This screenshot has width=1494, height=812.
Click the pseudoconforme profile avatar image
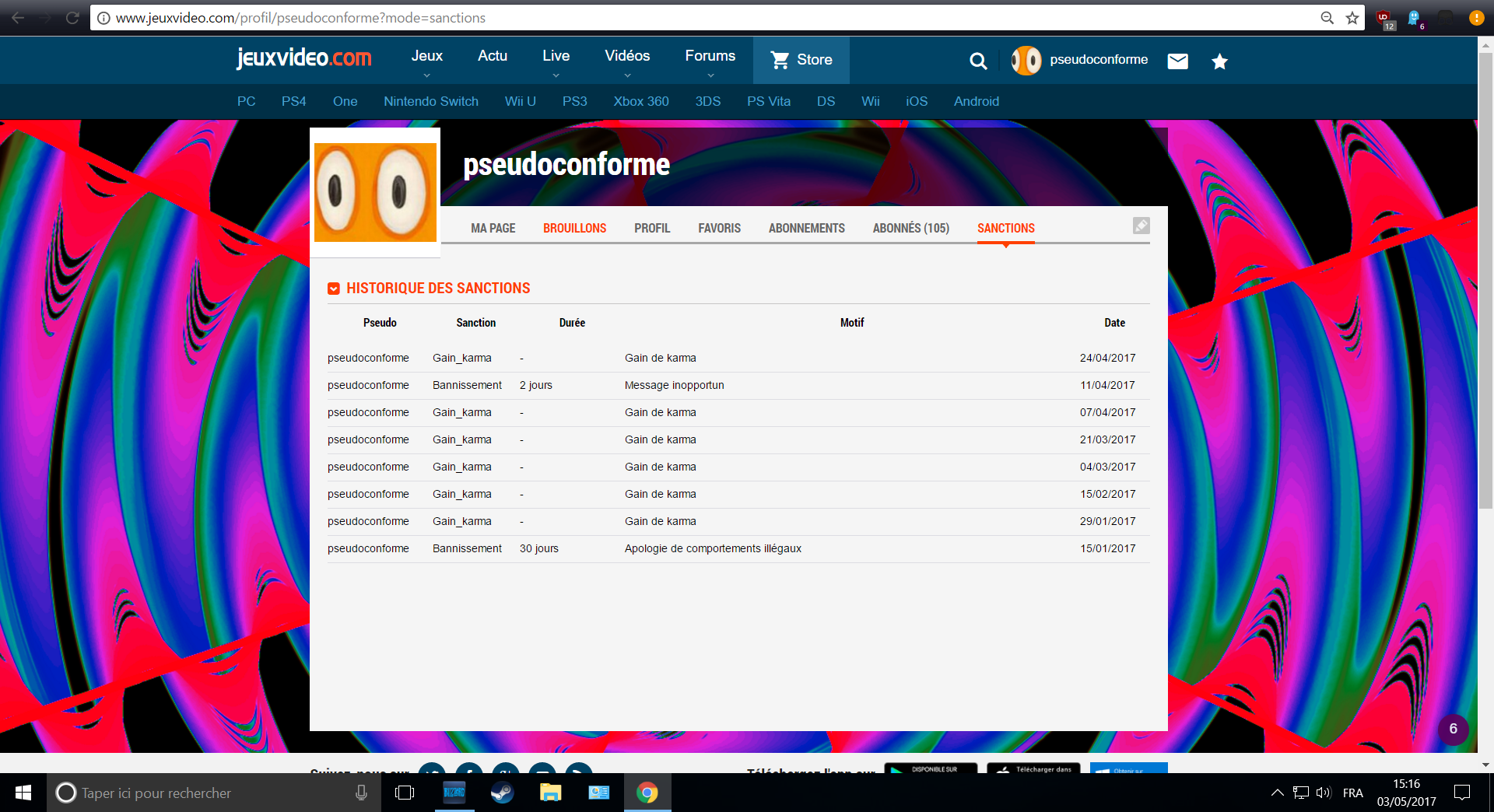375,192
